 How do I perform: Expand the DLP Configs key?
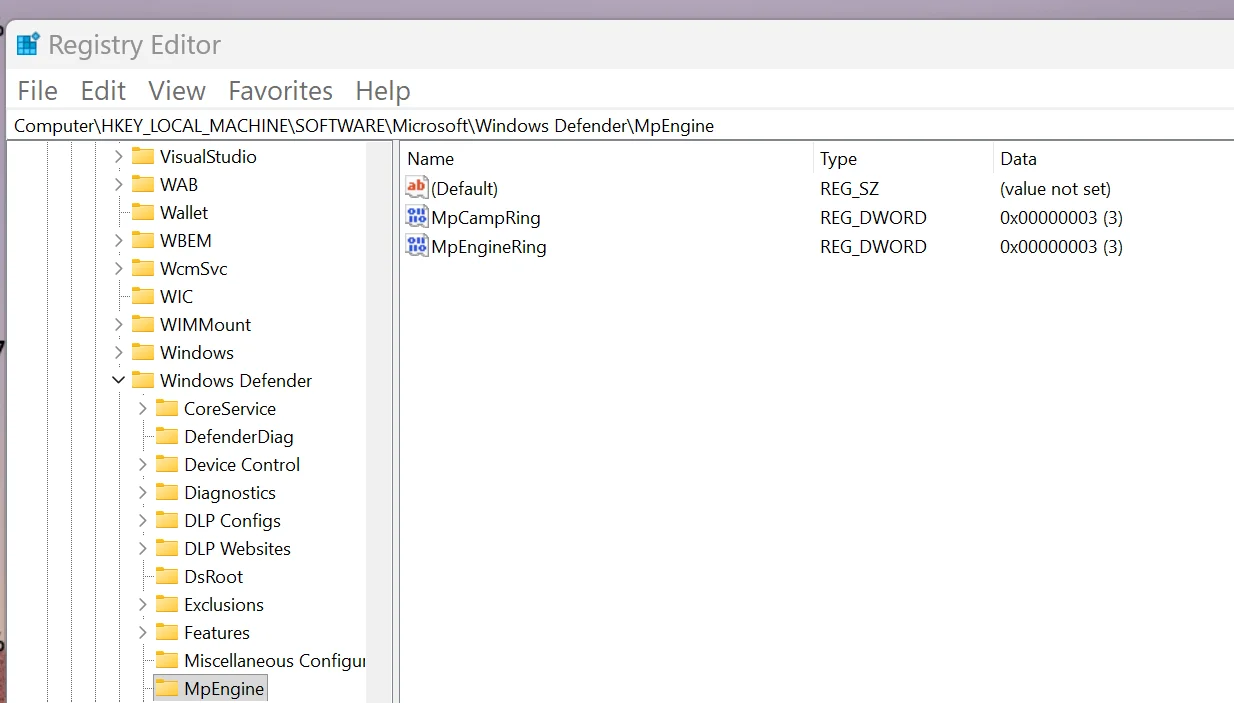click(143, 520)
